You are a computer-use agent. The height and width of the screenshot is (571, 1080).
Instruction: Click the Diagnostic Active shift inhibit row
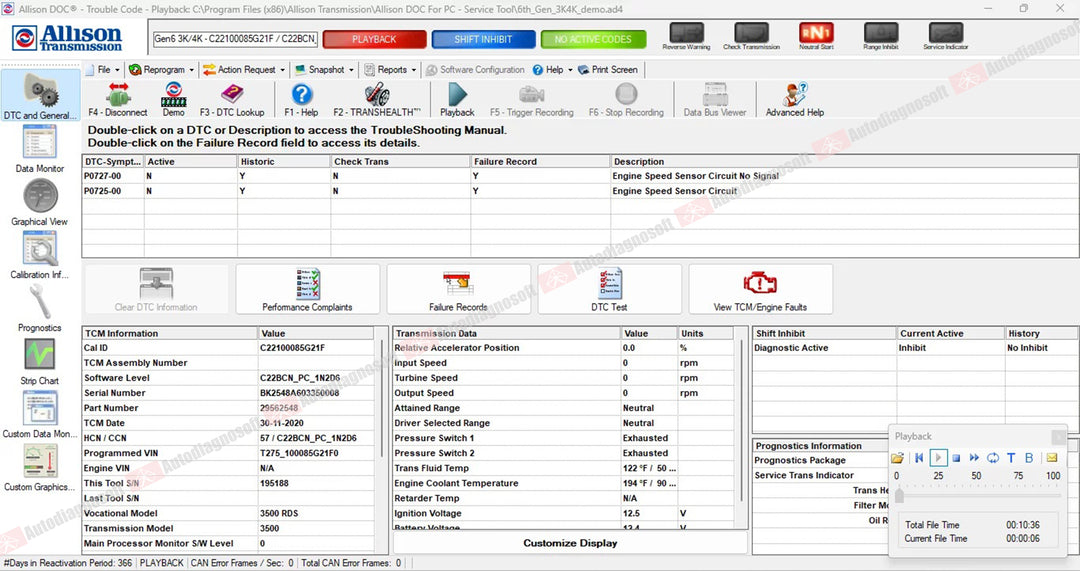coord(915,348)
